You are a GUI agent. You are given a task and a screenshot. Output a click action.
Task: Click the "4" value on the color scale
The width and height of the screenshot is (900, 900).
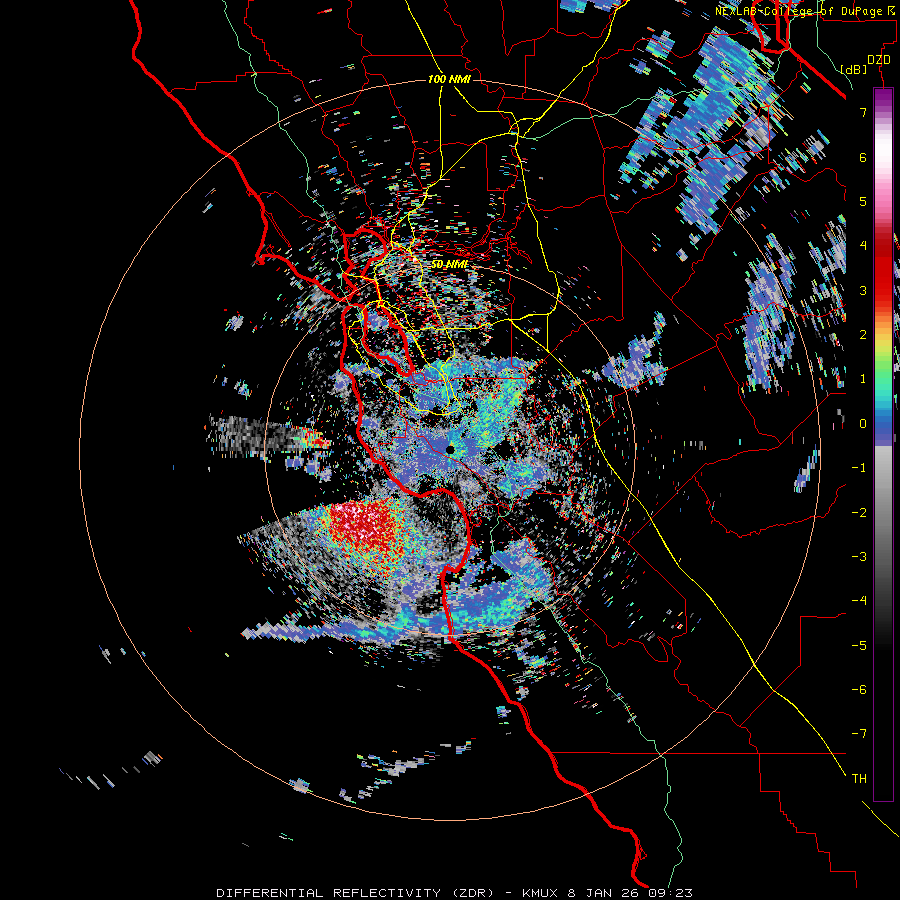[863, 246]
